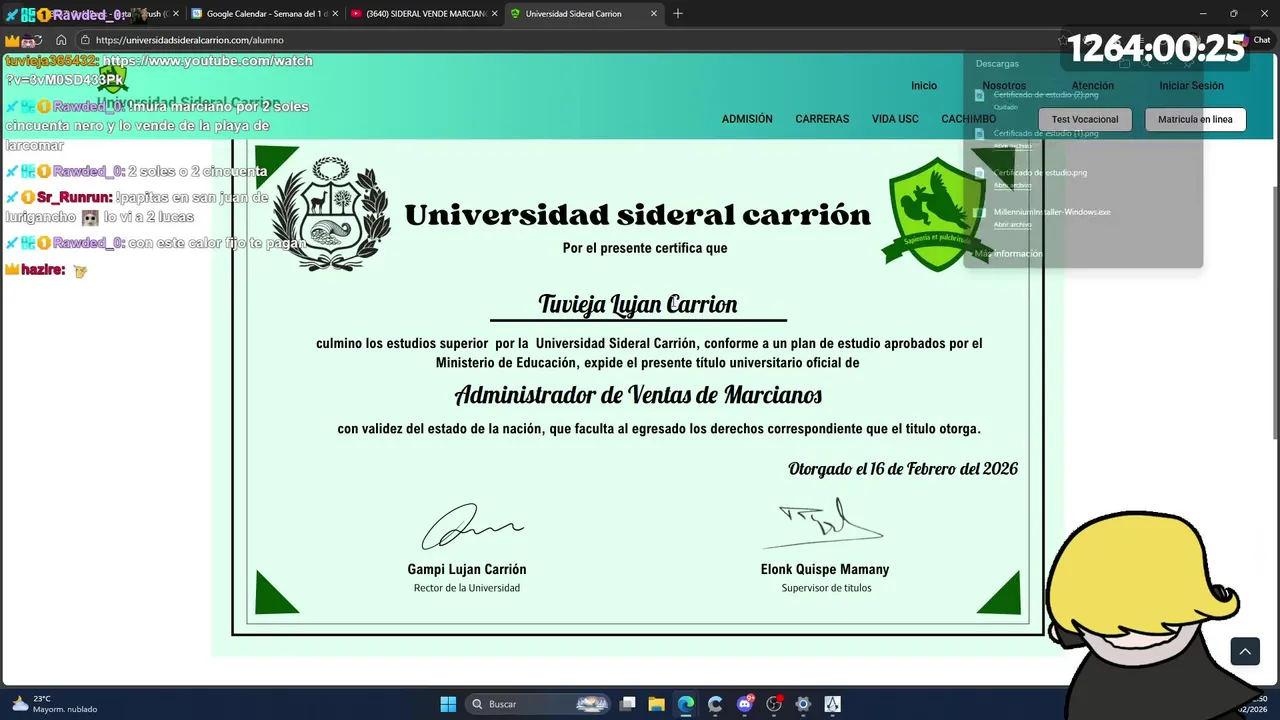Viewport: 1280px width, 720px height.
Task: Click the scroll-to-top arrow button
Action: coord(1245,652)
